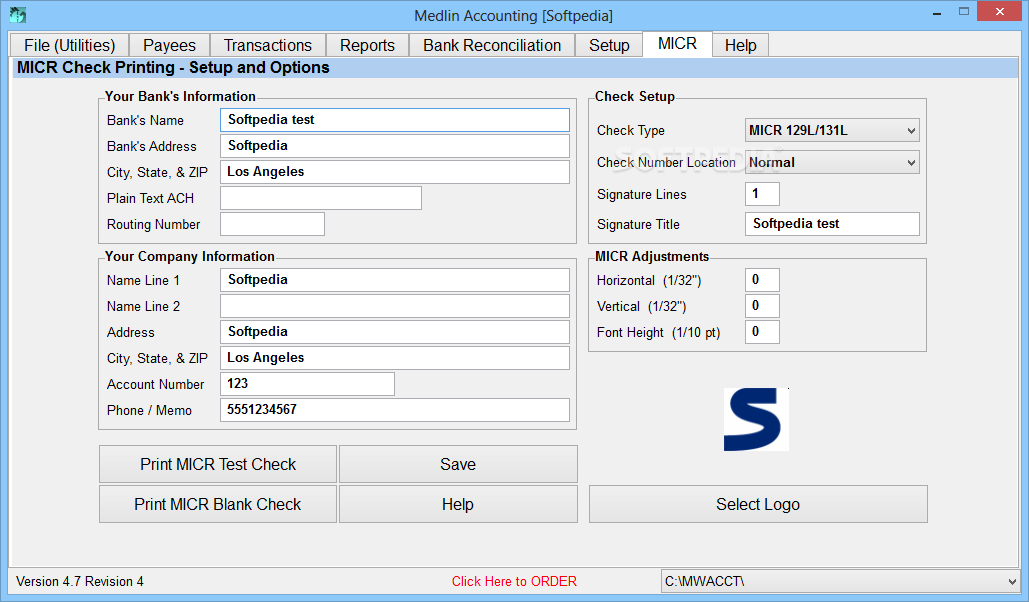The width and height of the screenshot is (1029, 602).
Task: Close the Medlin Accounting window
Action: (1000, 11)
